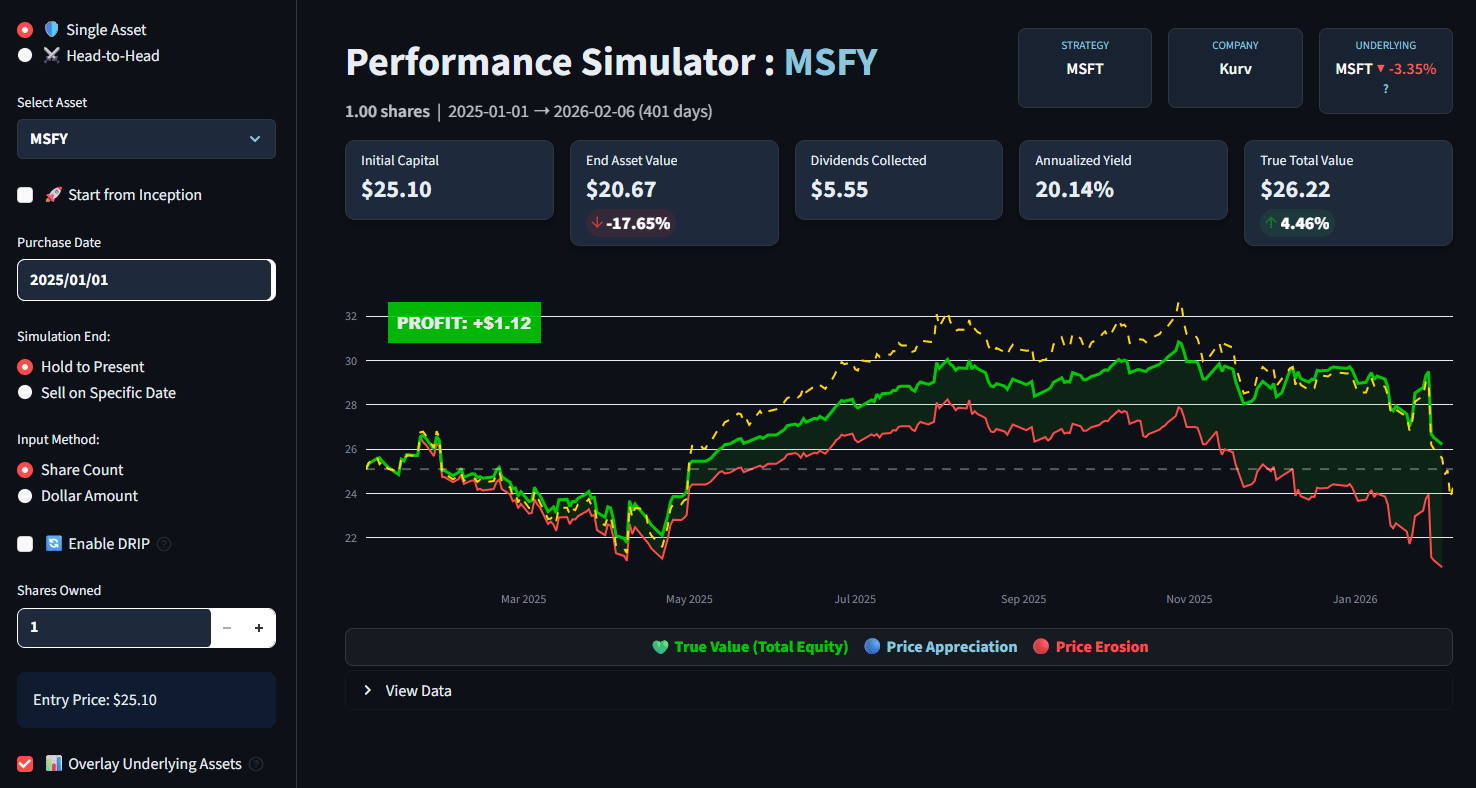Select Dollar Amount input method

pos(25,496)
